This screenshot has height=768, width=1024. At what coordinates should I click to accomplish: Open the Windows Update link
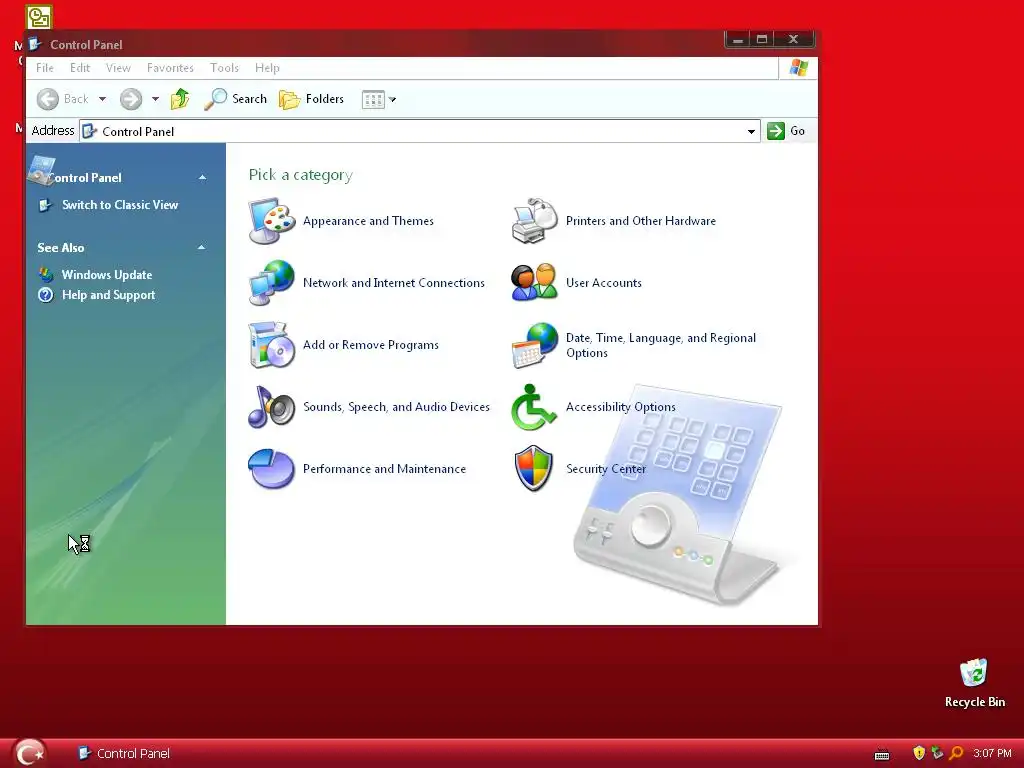[x=107, y=275]
